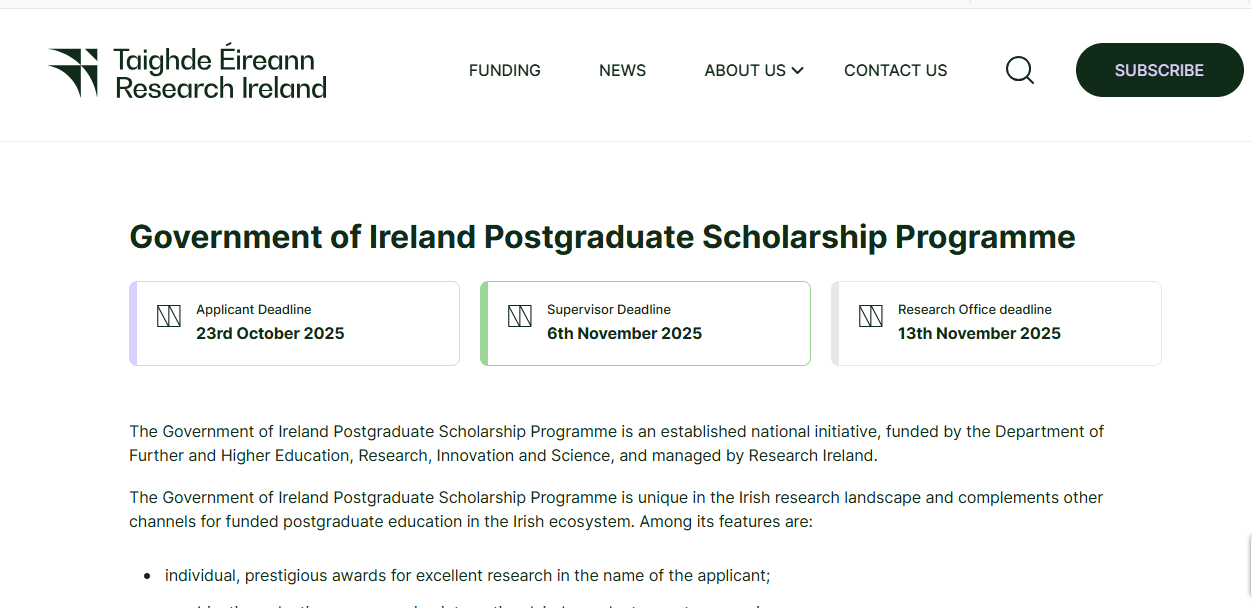This screenshot has height=608, width=1252.
Task: Click the Taighde Éireann Research Ireland wordmark
Action: coord(221,74)
